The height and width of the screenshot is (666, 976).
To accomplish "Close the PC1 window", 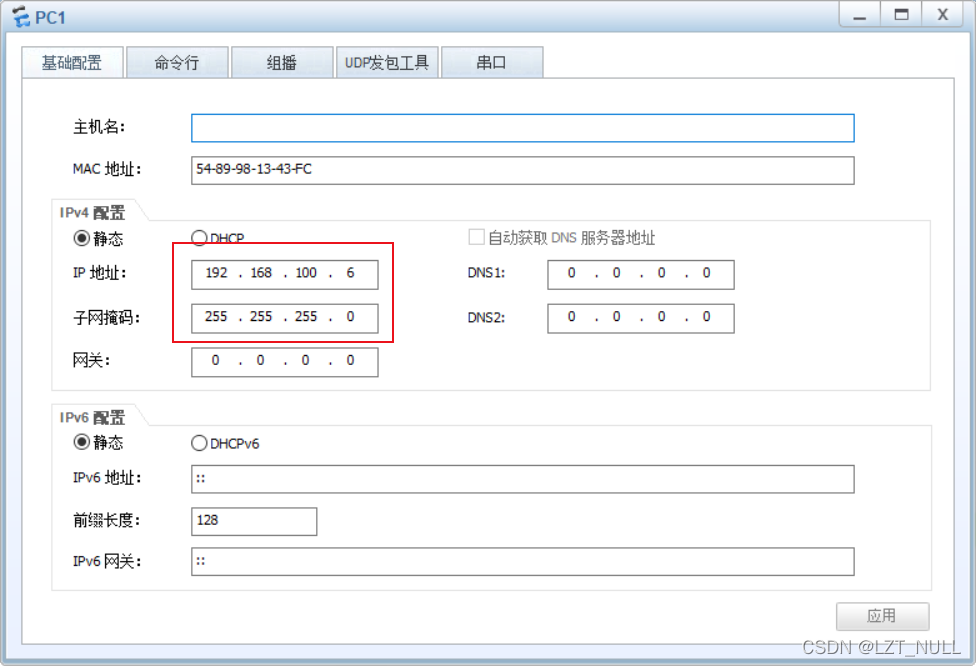I will coord(943,14).
